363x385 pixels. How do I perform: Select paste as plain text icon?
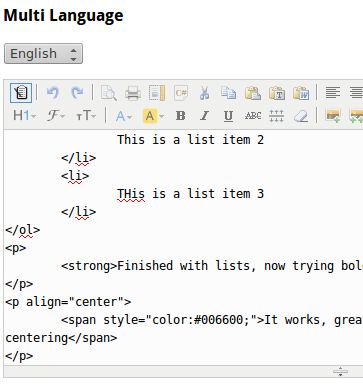277,93
